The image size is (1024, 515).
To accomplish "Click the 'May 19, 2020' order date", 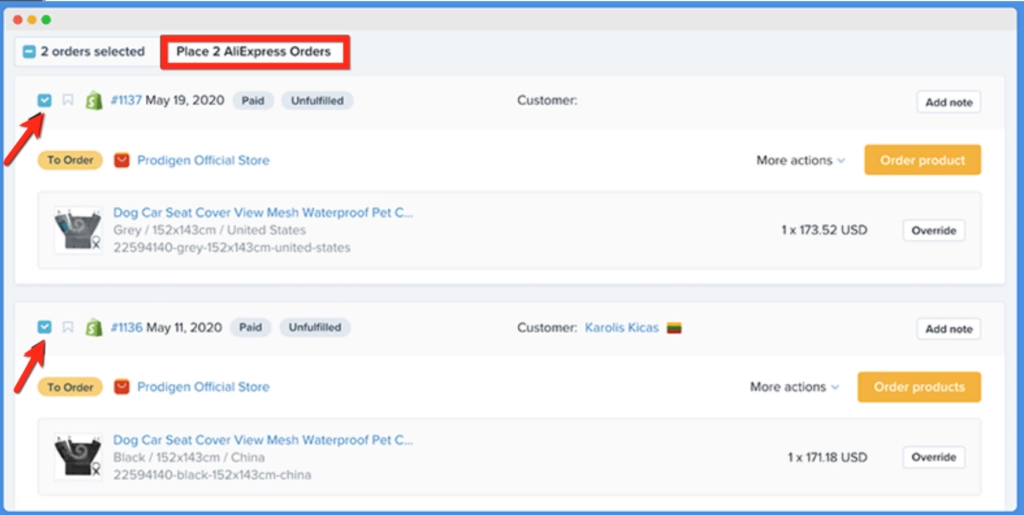I will pyautogui.click(x=185, y=101).
